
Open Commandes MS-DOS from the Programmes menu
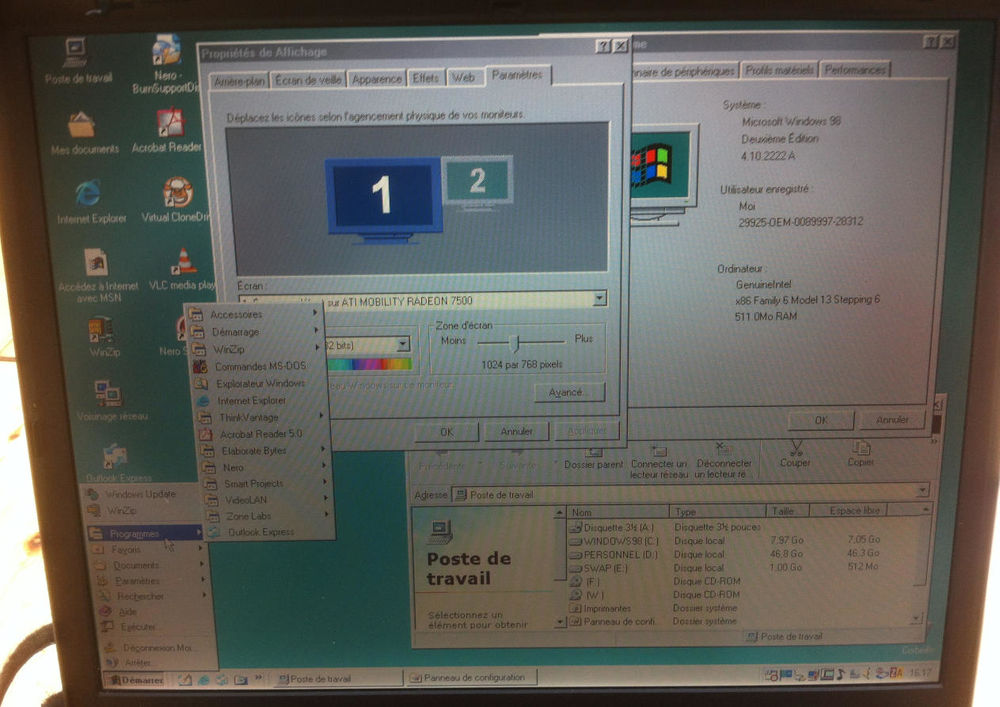coord(258,366)
